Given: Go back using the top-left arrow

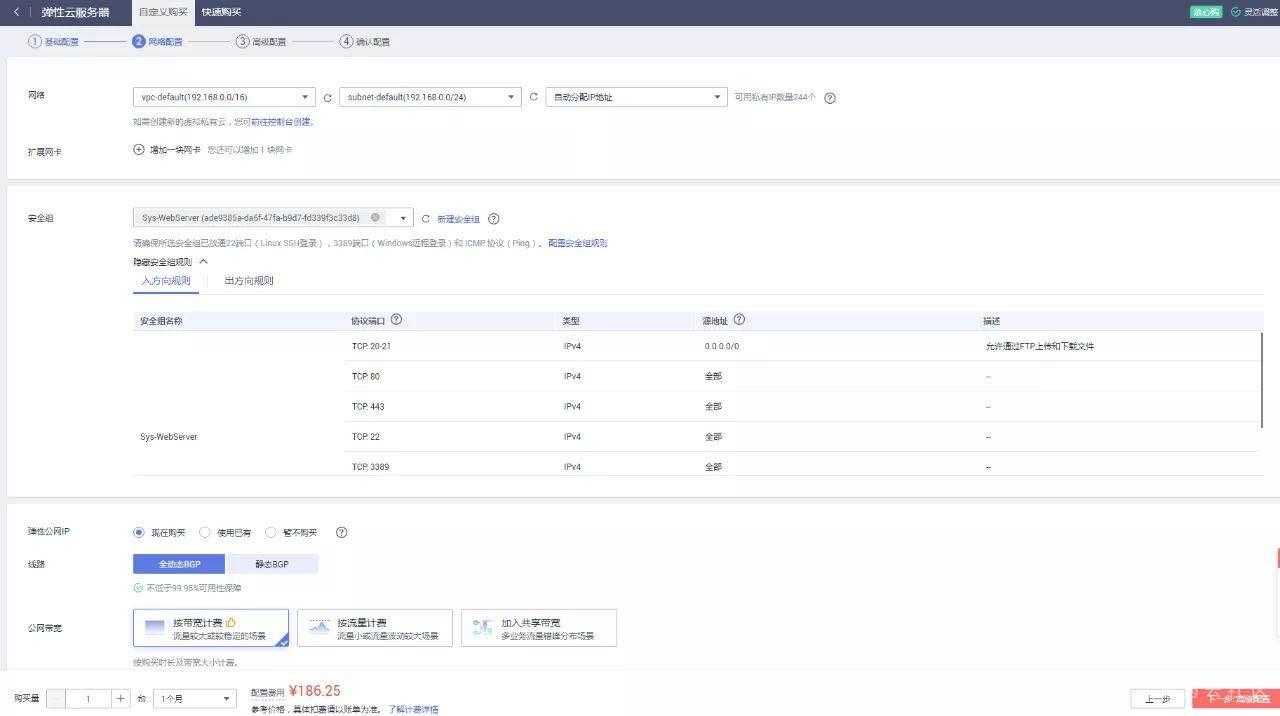Looking at the screenshot, I should [16, 12].
